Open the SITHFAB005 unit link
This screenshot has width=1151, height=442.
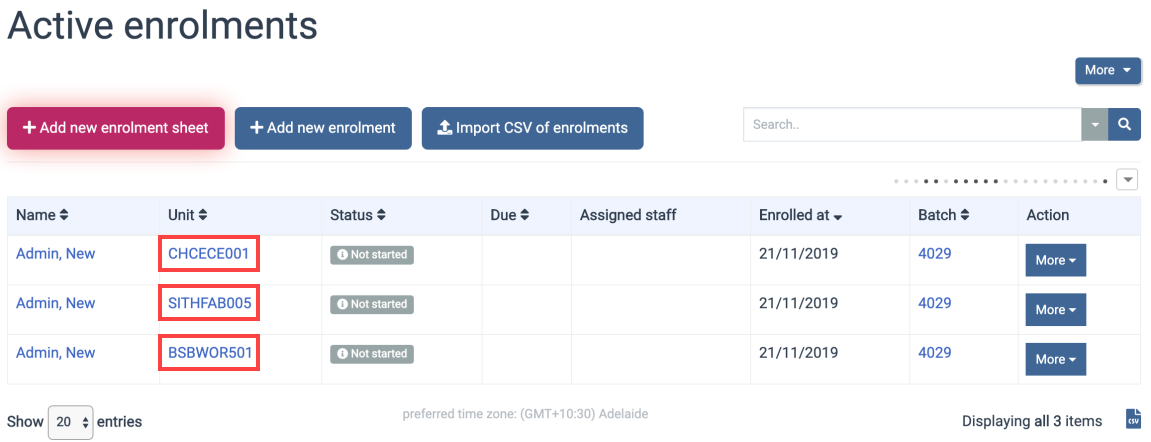tap(209, 303)
